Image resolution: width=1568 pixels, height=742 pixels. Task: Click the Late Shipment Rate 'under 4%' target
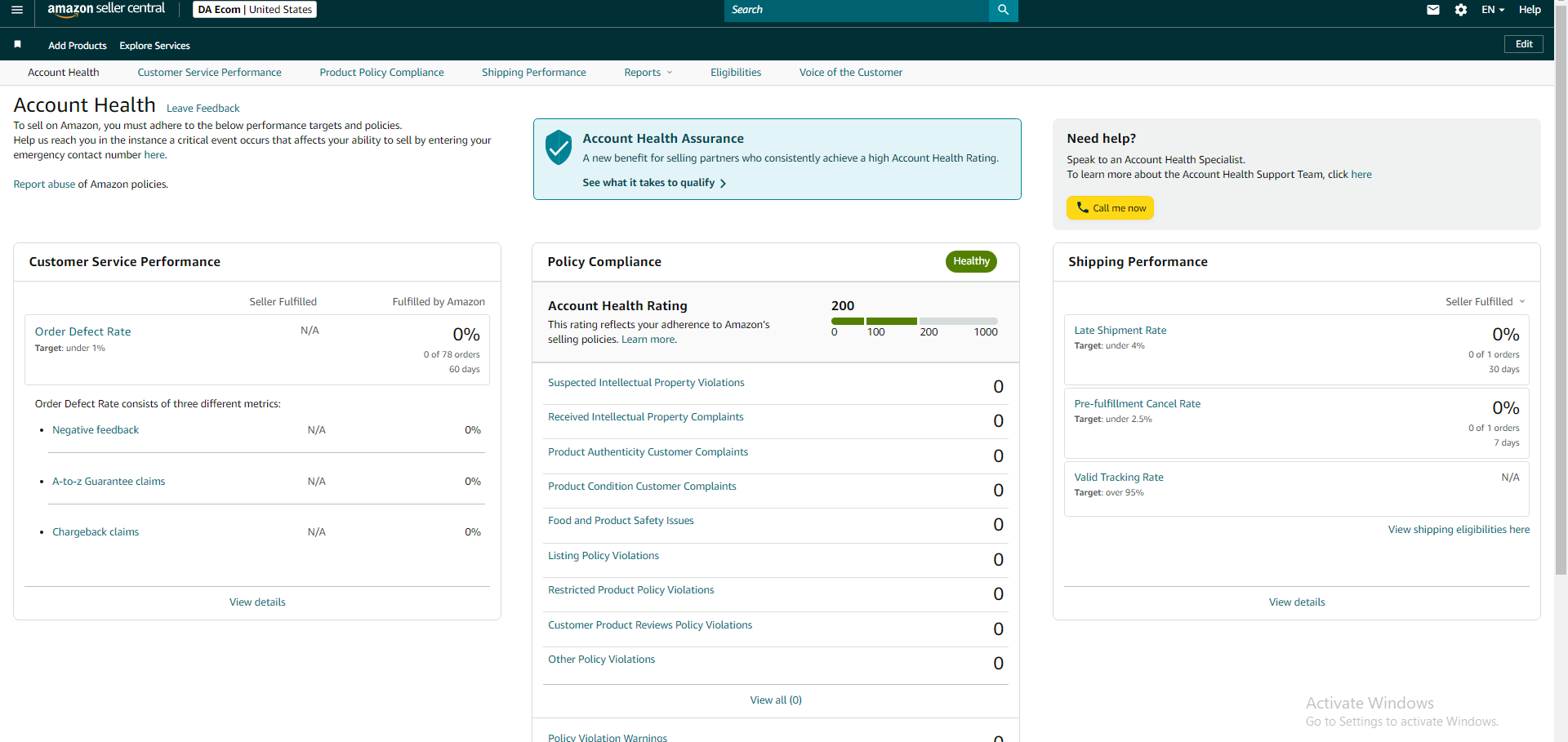(x=1125, y=346)
